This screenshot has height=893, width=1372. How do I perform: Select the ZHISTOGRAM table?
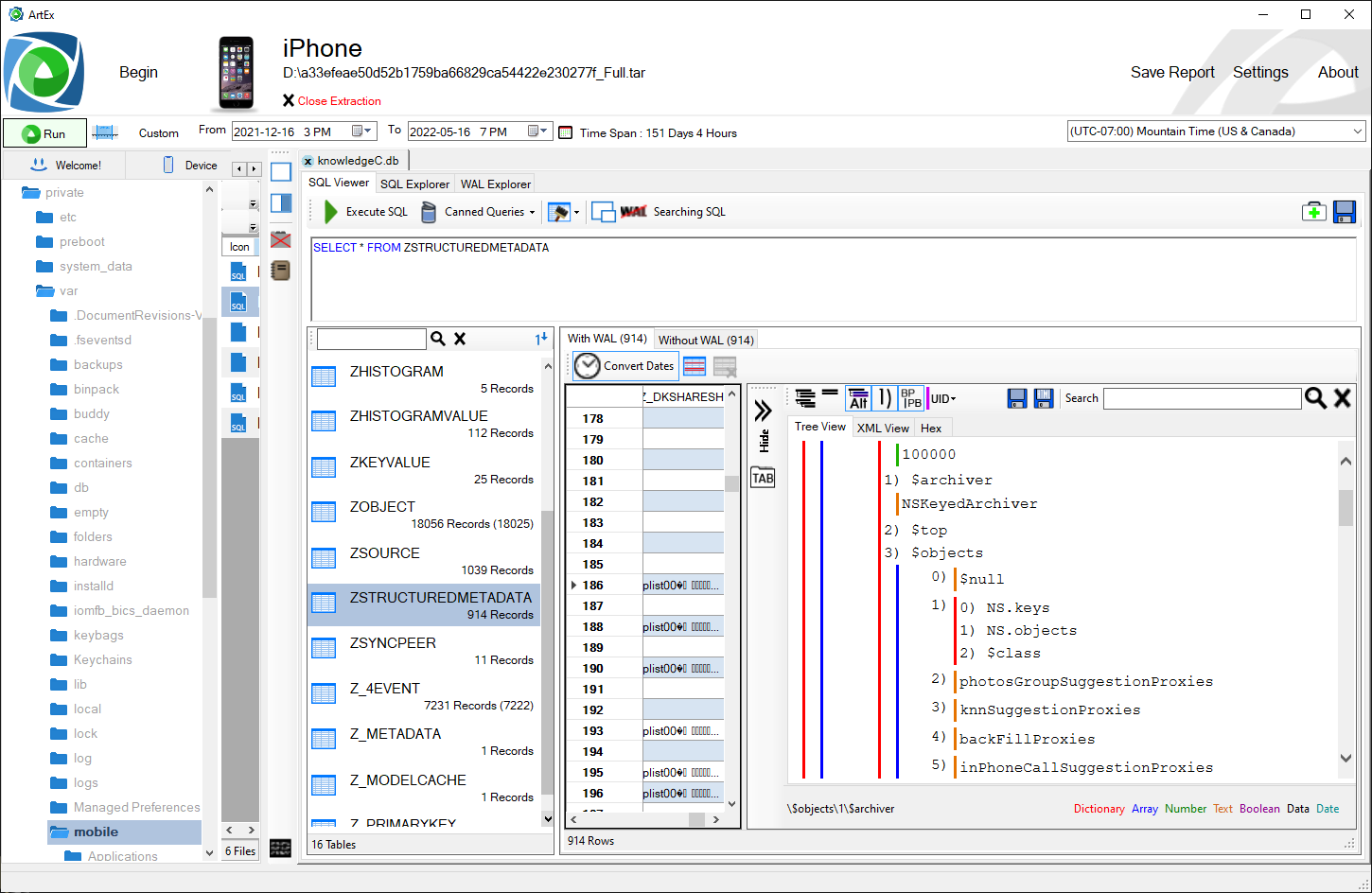424,378
